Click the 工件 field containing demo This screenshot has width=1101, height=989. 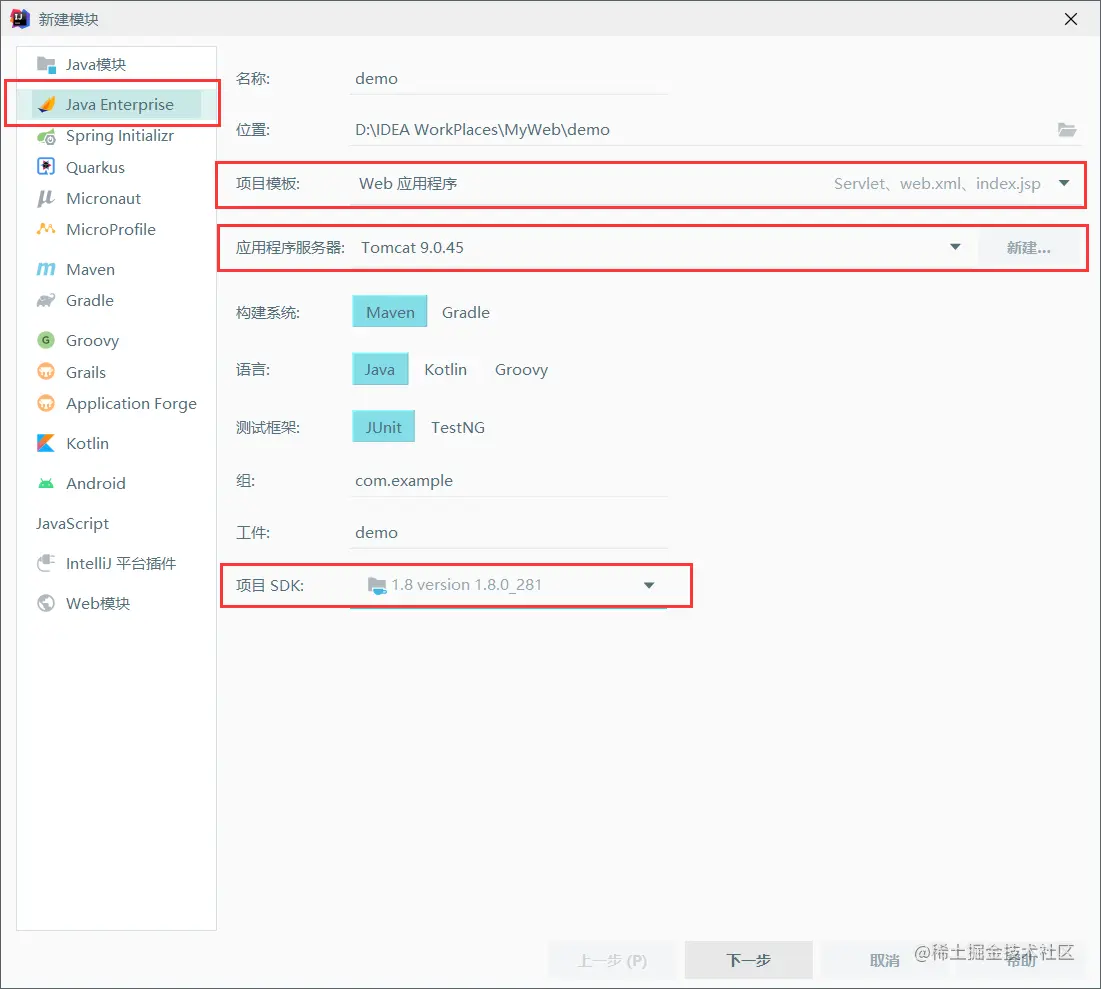(508, 532)
